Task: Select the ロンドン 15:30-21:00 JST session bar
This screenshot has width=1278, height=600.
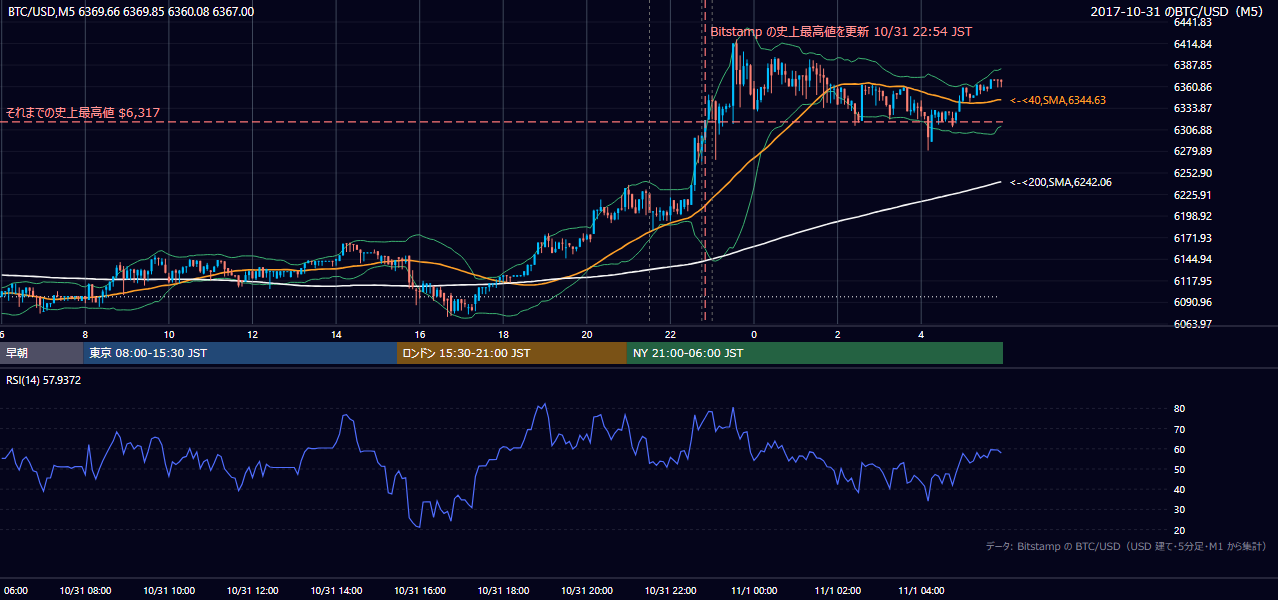Action: (x=512, y=353)
